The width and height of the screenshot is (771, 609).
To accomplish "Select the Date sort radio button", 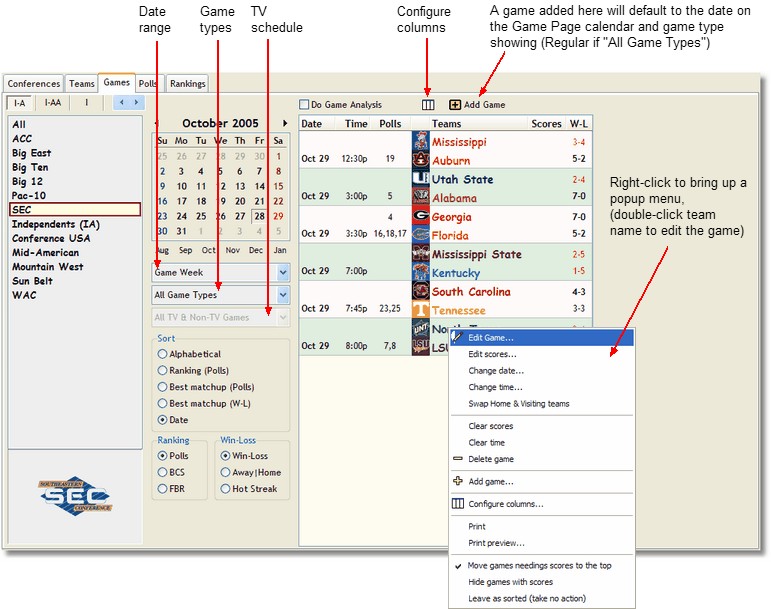I will 162,420.
